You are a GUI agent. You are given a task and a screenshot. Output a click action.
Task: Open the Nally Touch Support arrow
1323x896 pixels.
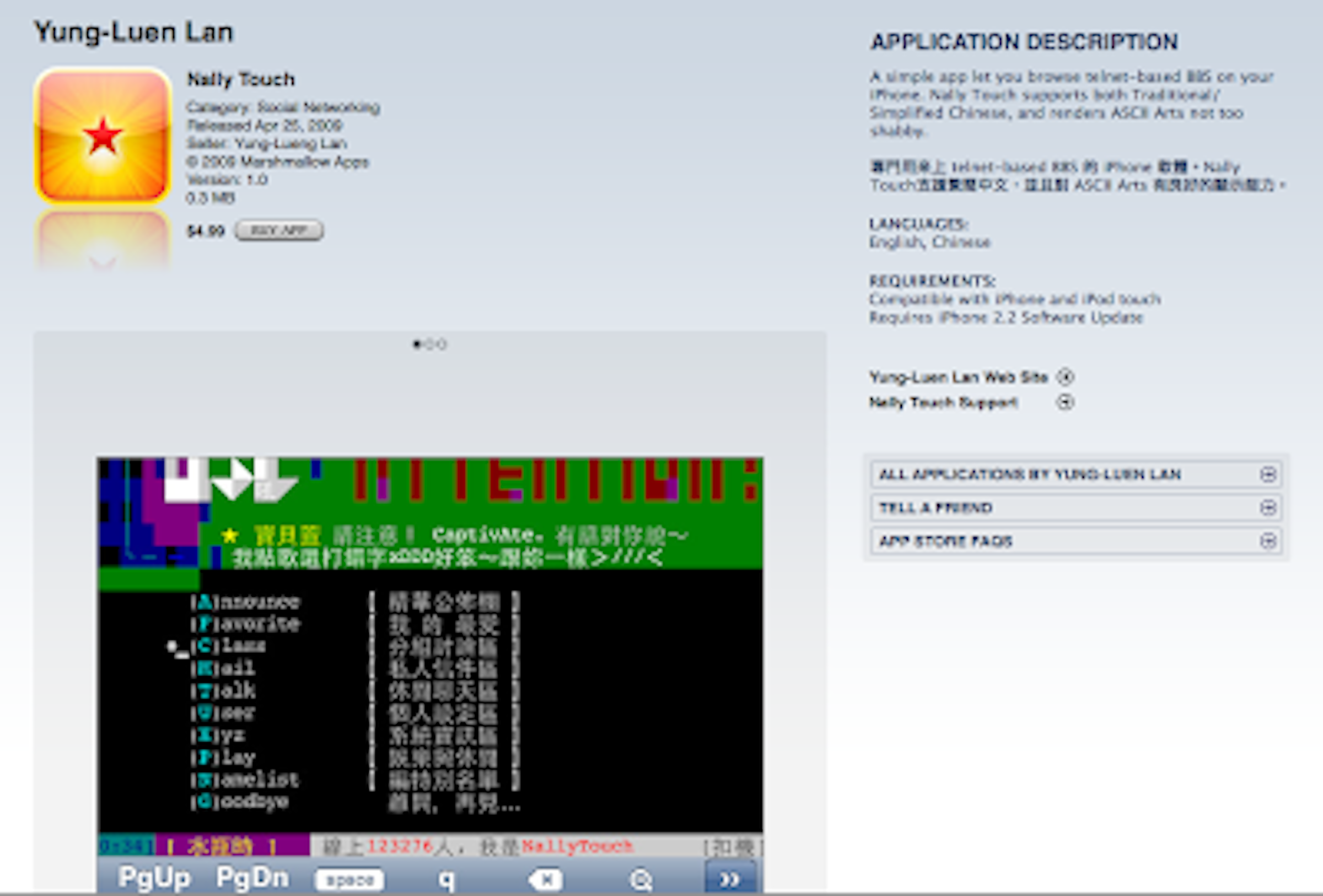tap(1065, 402)
